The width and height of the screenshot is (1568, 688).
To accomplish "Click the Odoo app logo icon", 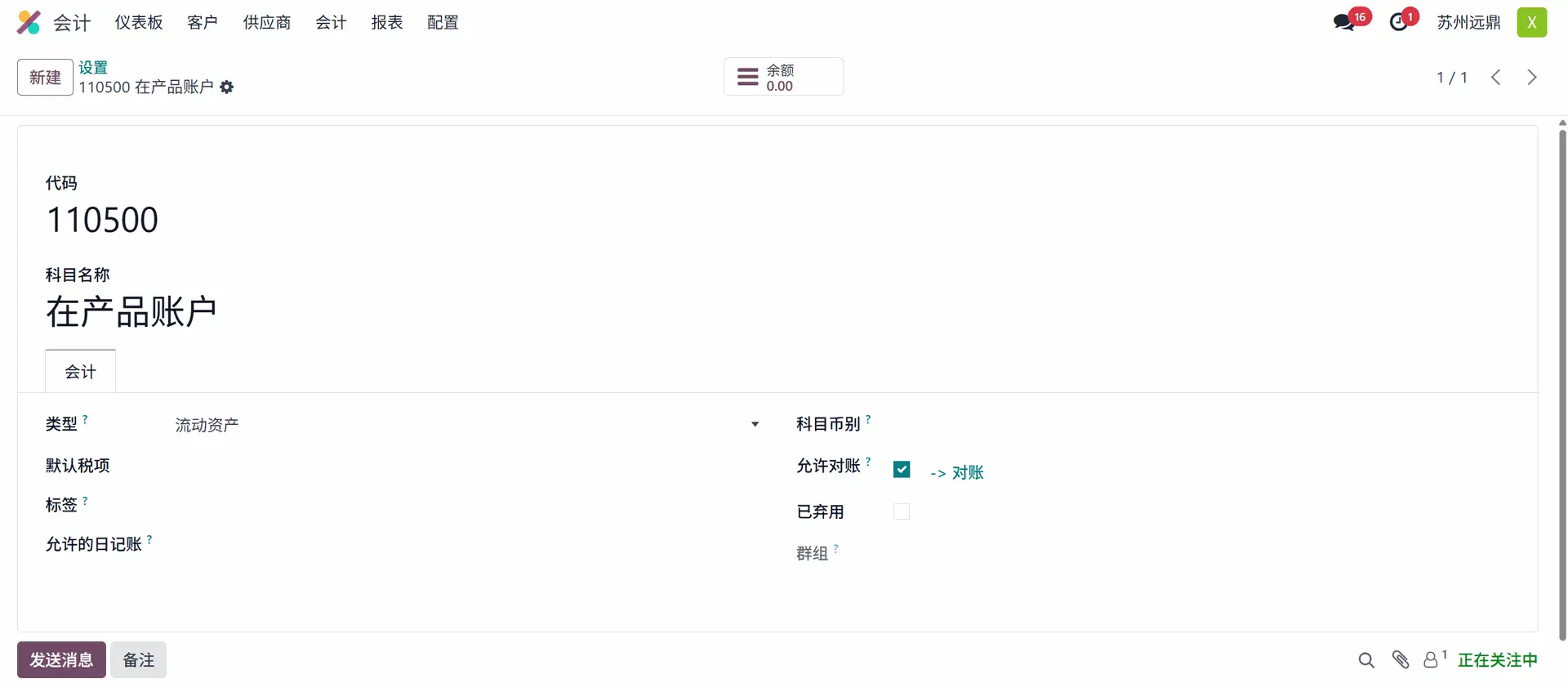I will [29, 22].
